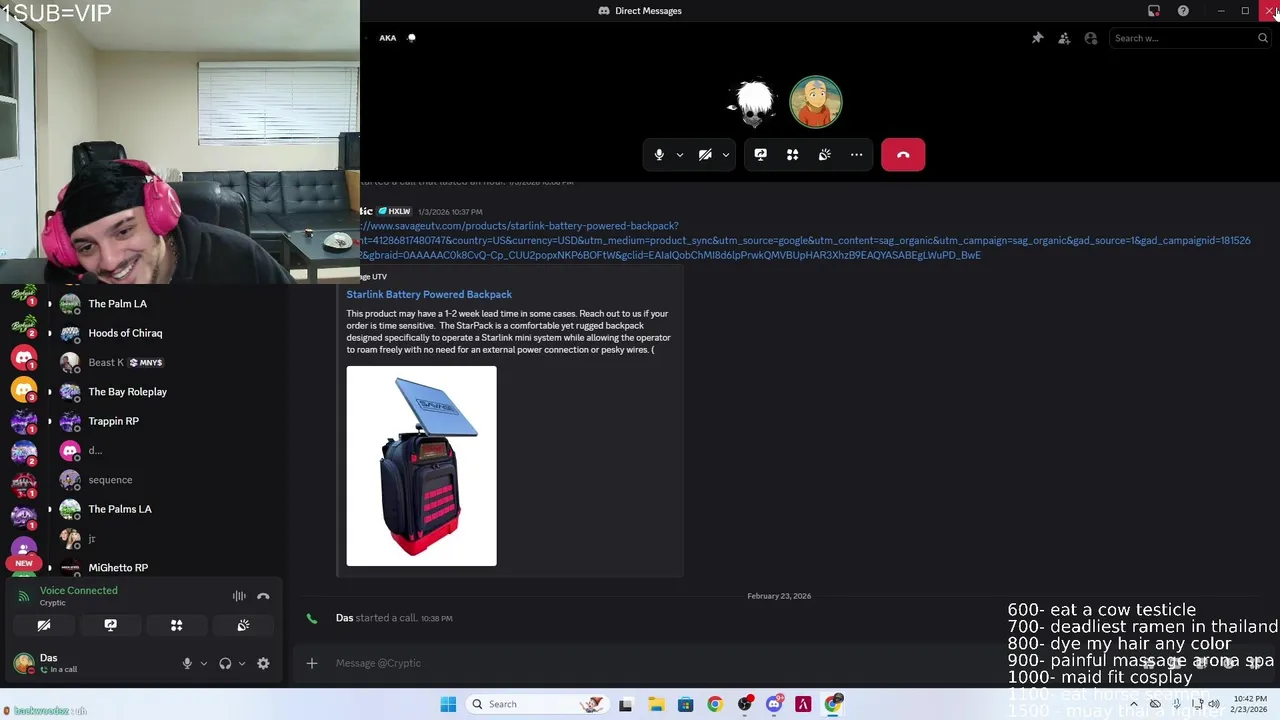1280x720 pixels.
Task: Open Windows Start menu
Action: (448, 704)
